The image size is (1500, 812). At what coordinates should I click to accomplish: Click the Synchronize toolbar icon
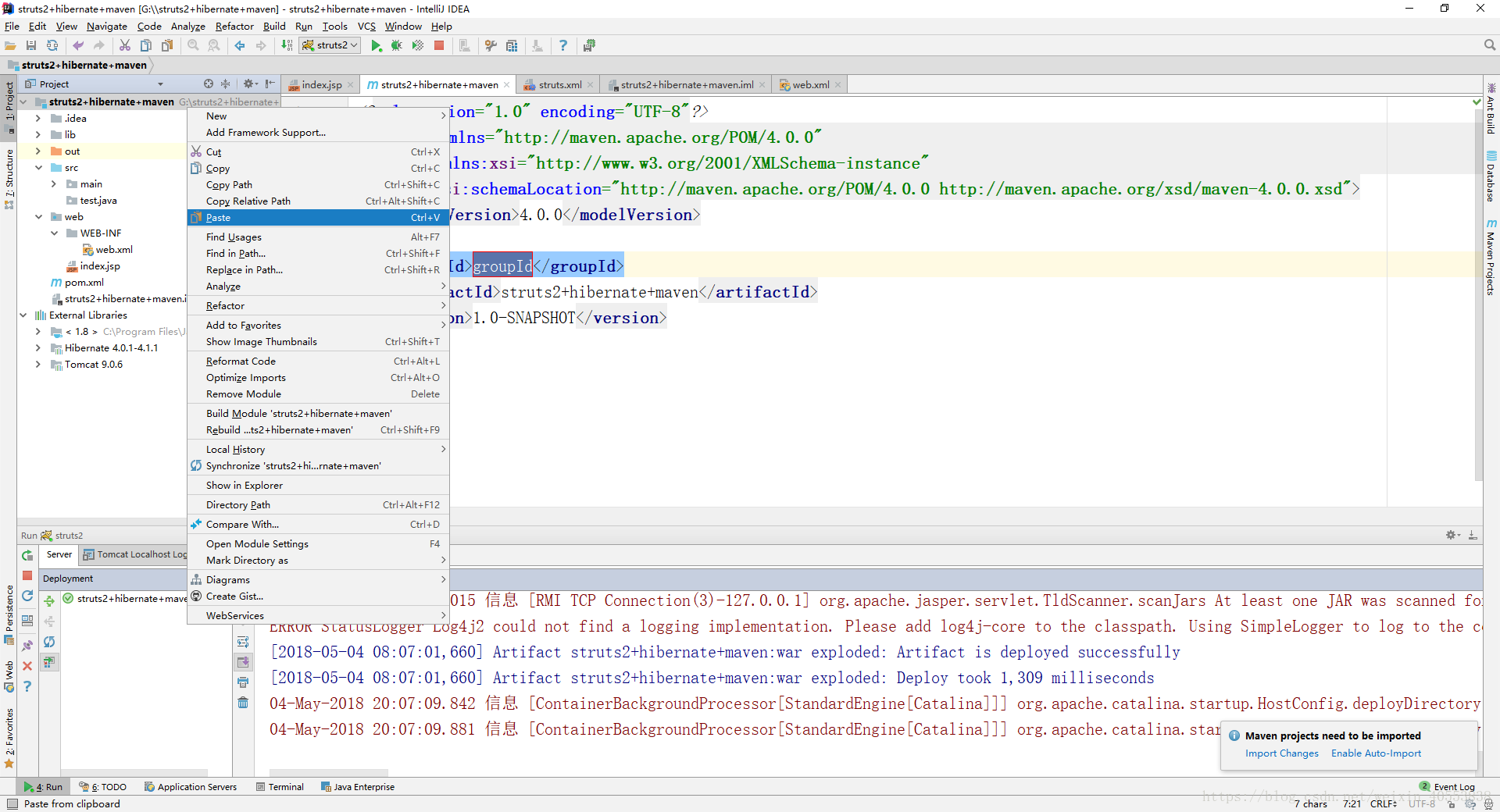pyautogui.click(x=52, y=45)
